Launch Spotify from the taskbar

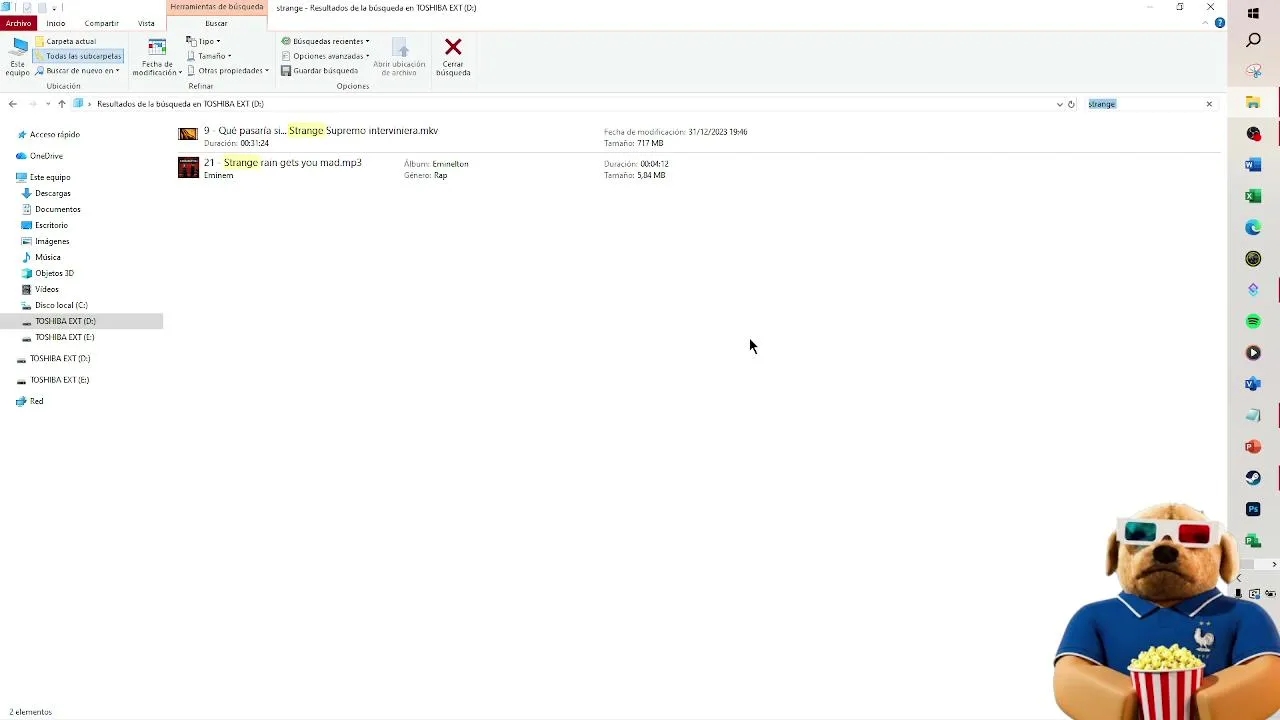click(x=1253, y=321)
